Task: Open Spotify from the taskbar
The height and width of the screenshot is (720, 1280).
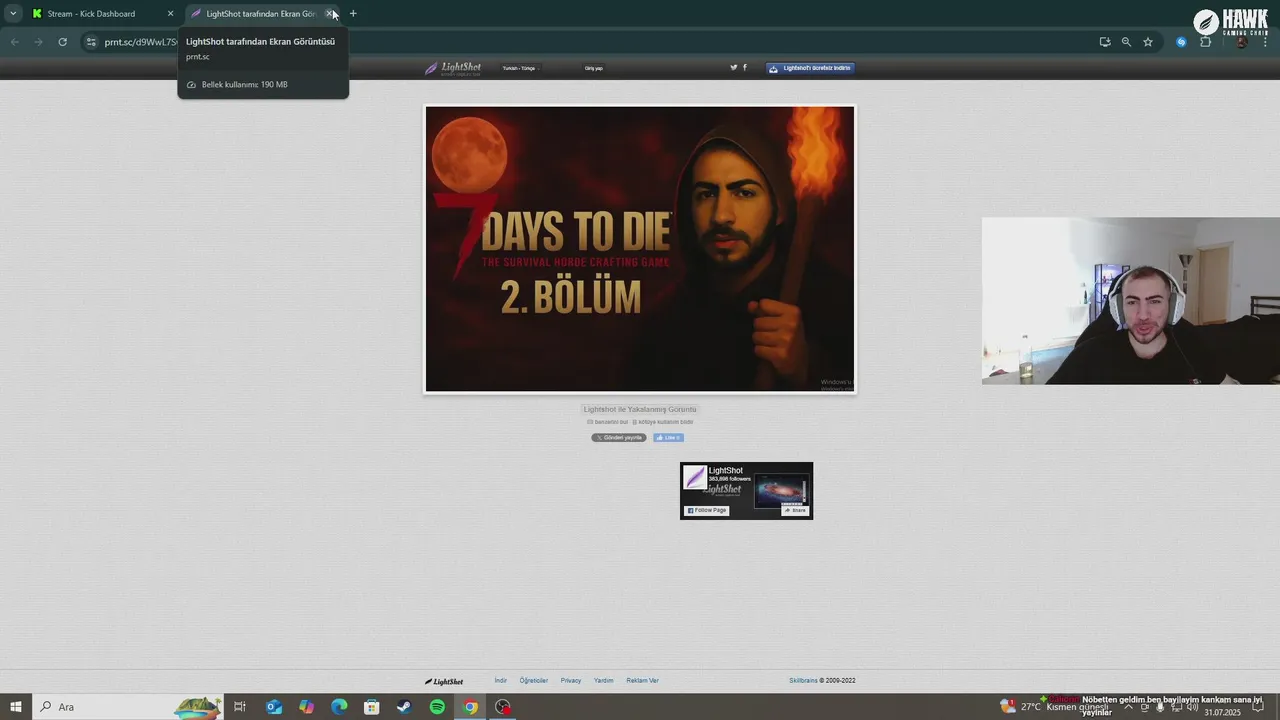Action: tap(437, 707)
